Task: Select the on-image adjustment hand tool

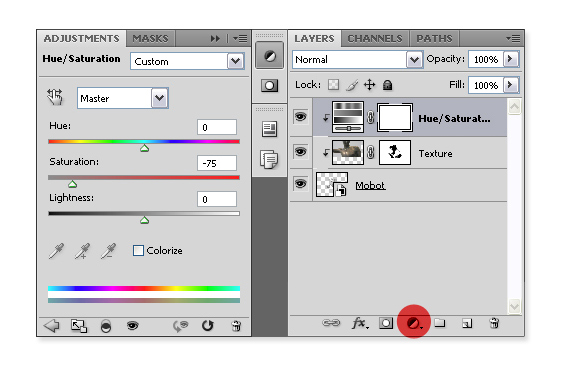Action: (55, 97)
